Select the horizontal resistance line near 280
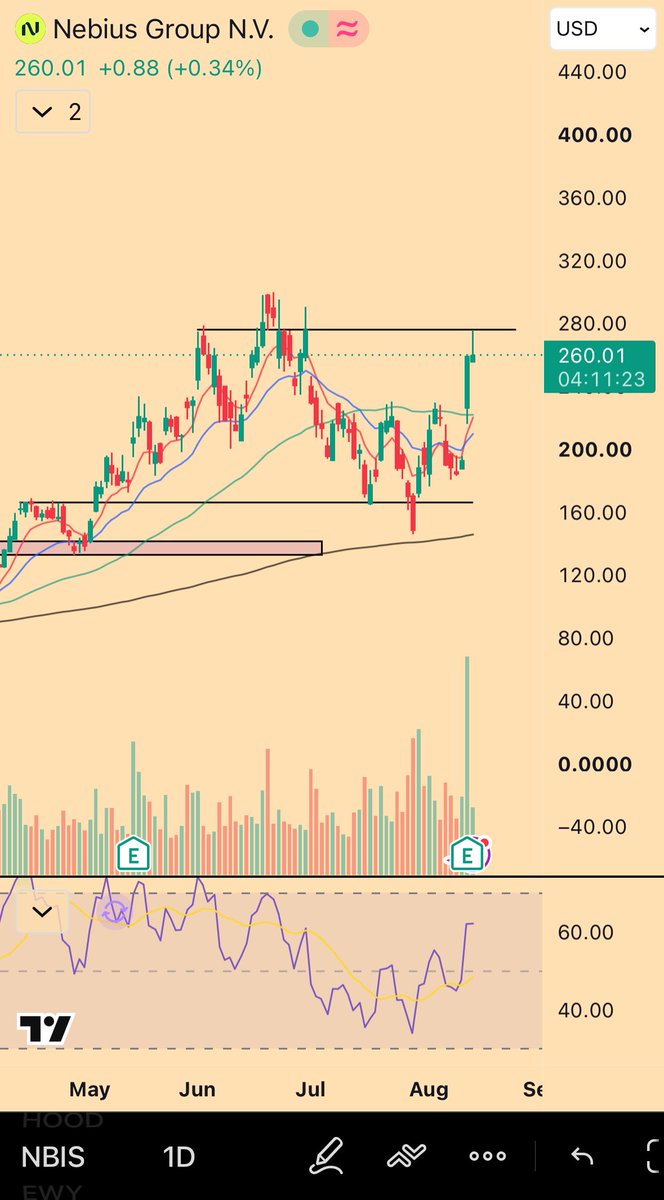The image size is (664, 1200). (357, 329)
